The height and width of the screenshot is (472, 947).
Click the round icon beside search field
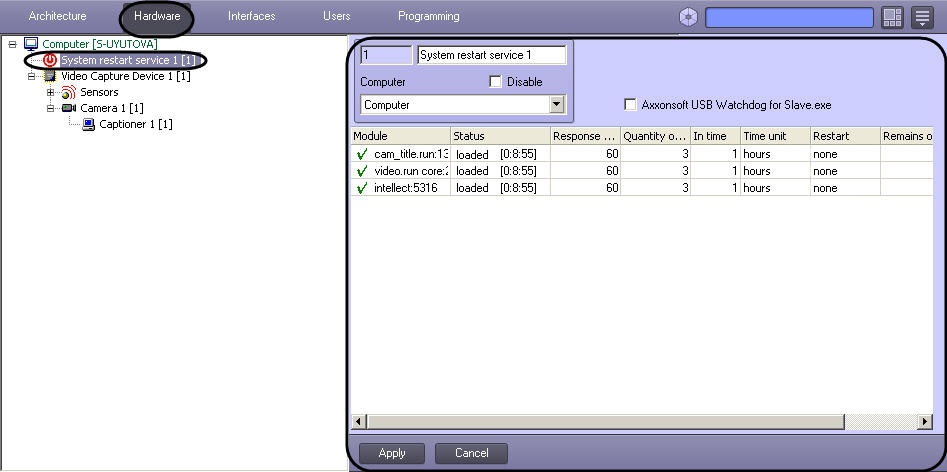tap(688, 18)
